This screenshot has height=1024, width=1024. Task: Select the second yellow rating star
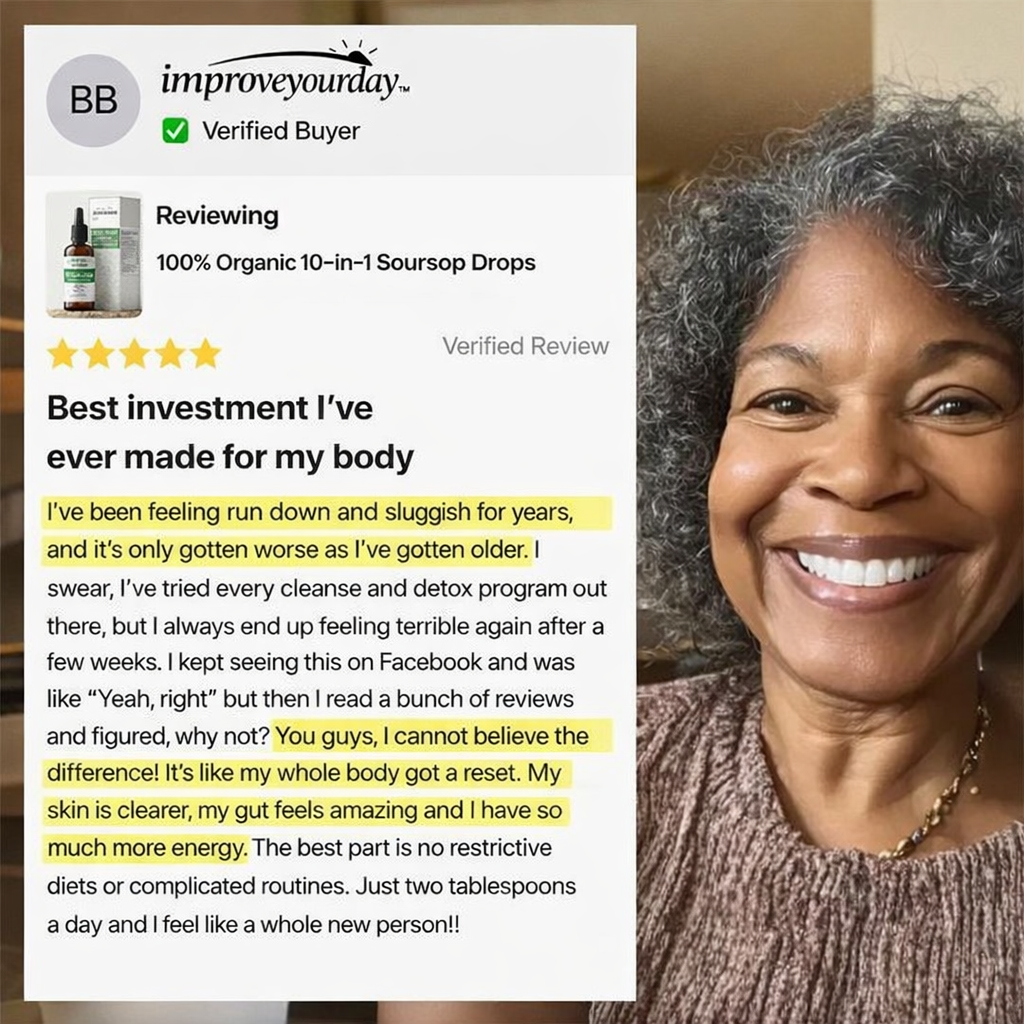[99, 353]
